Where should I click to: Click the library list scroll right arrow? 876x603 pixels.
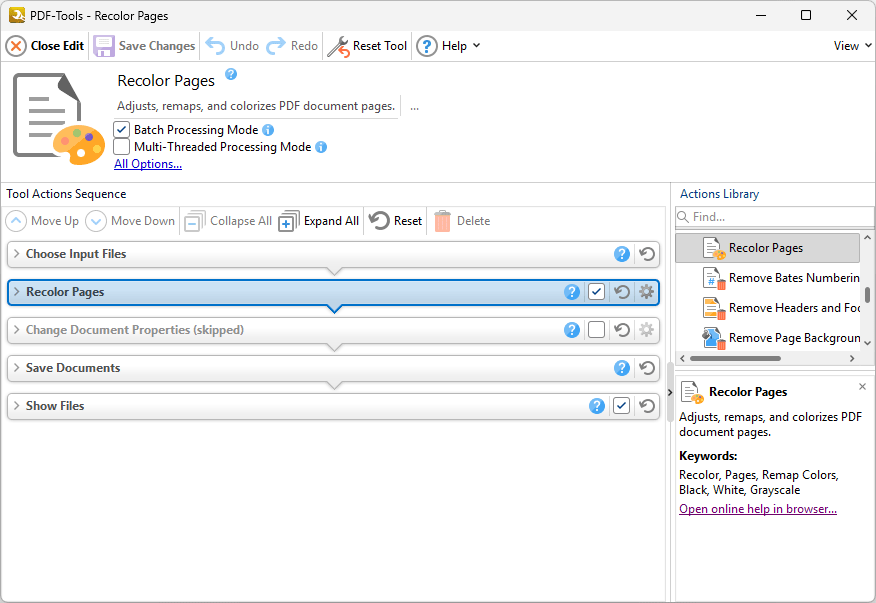[x=852, y=358]
